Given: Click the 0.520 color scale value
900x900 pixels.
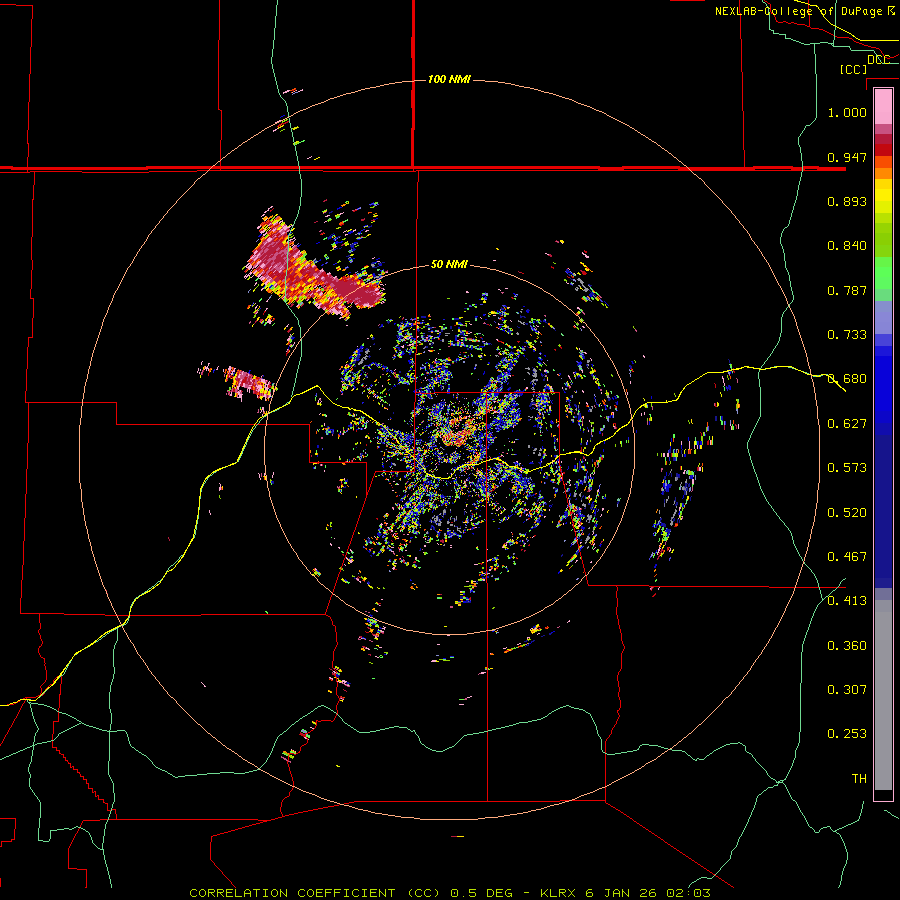Looking at the screenshot, I should coord(847,513).
